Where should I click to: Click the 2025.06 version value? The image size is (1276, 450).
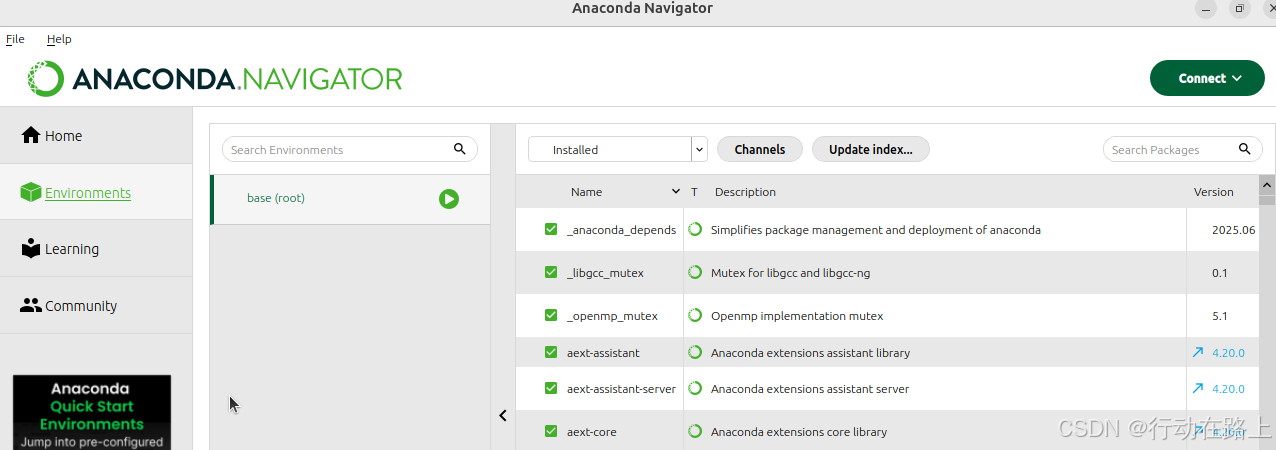pyautogui.click(x=1233, y=230)
